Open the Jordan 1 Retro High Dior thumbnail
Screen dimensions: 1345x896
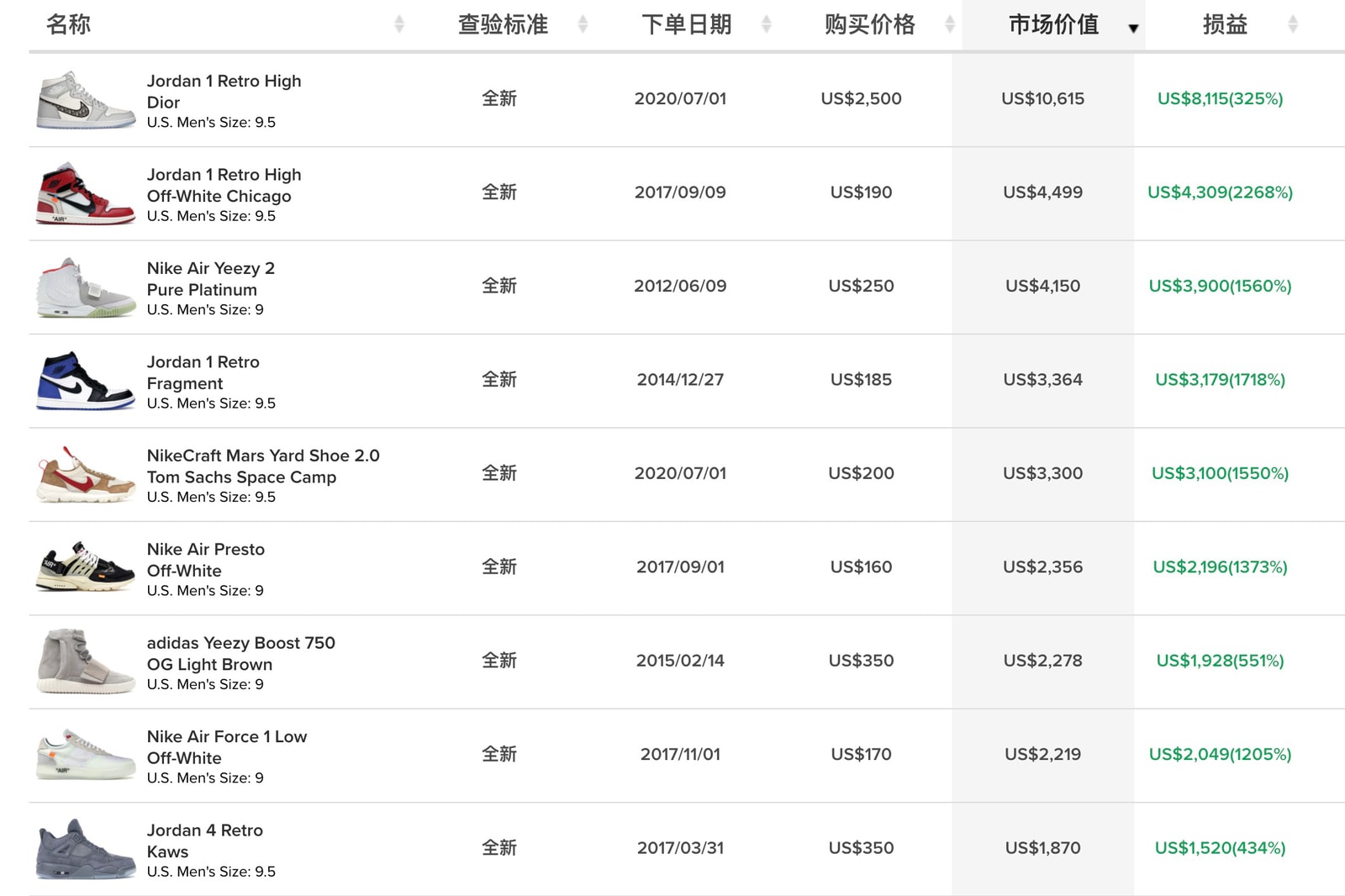[x=84, y=98]
